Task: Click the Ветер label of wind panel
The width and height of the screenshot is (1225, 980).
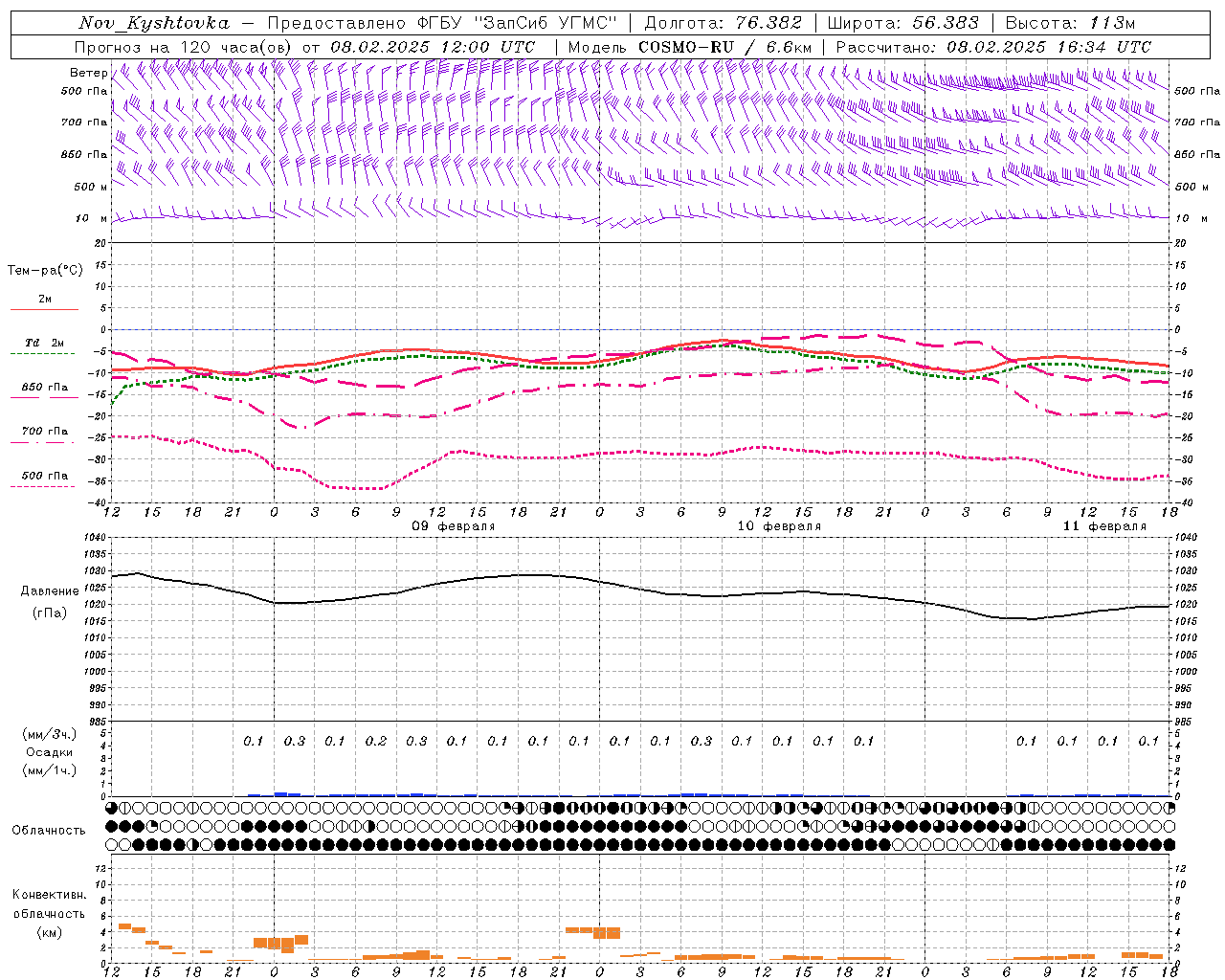Action: coord(88,73)
